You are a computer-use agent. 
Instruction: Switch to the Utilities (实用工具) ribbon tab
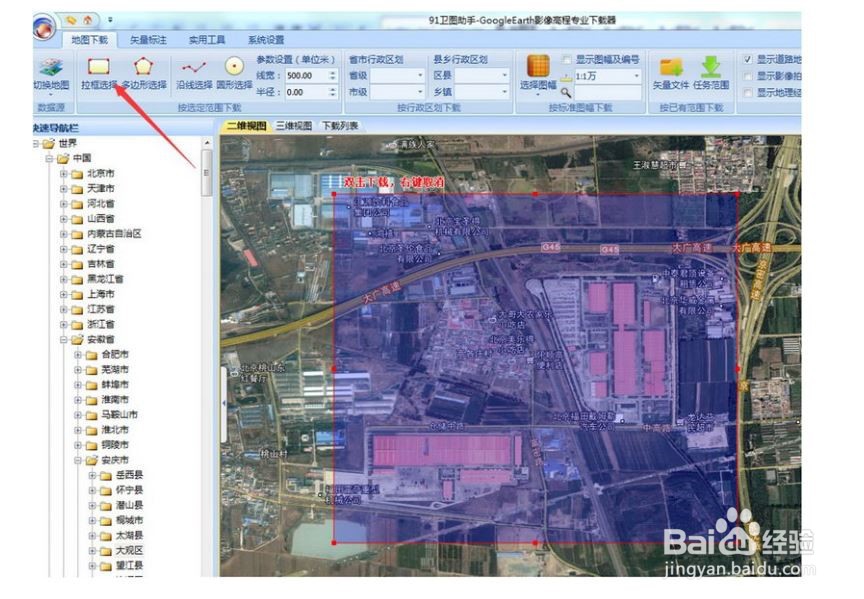(x=207, y=40)
